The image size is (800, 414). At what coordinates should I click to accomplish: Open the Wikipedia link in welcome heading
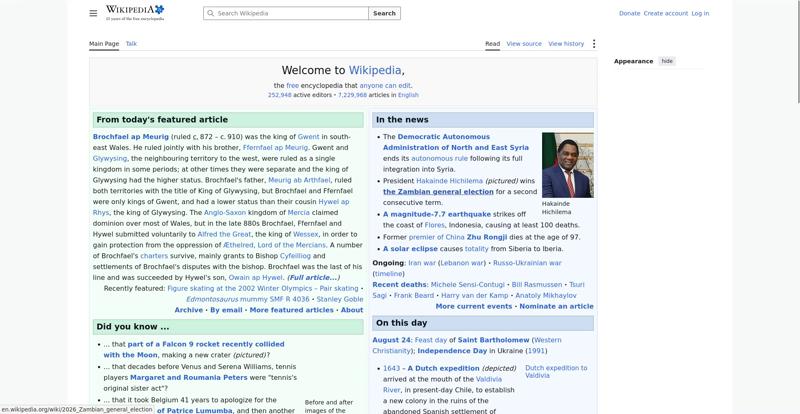point(374,70)
